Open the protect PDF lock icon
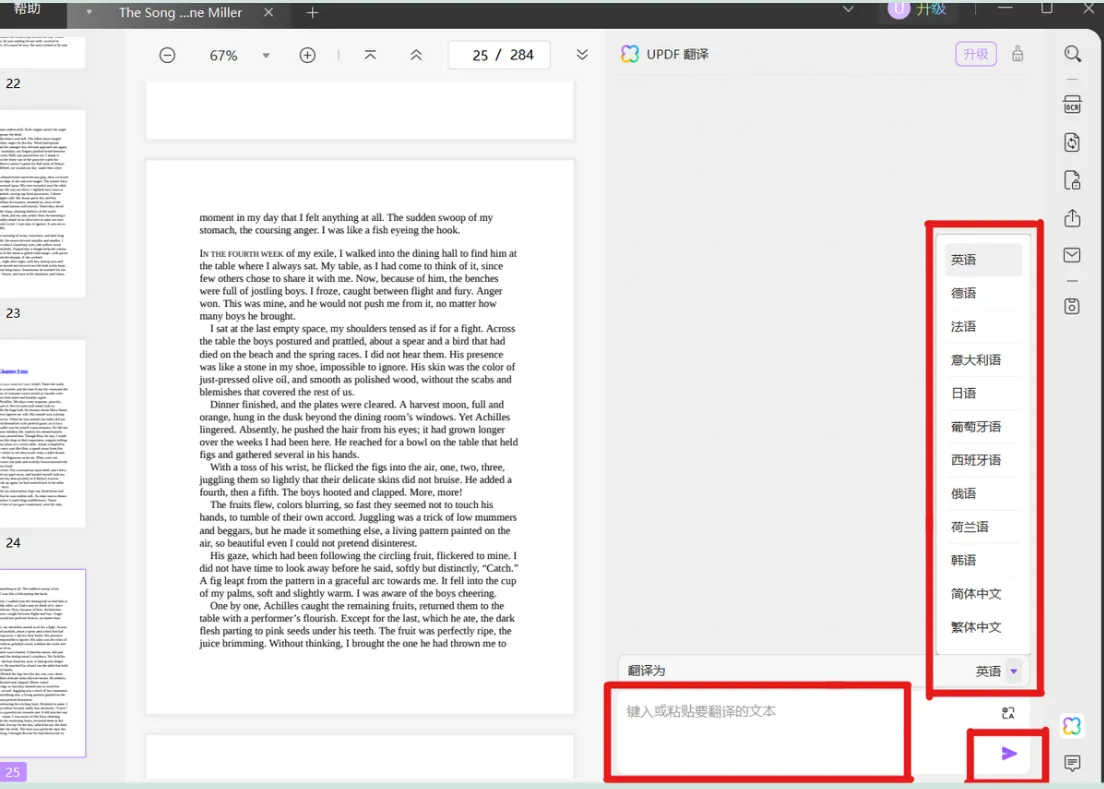This screenshot has height=789, width=1104. [1072, 181]
